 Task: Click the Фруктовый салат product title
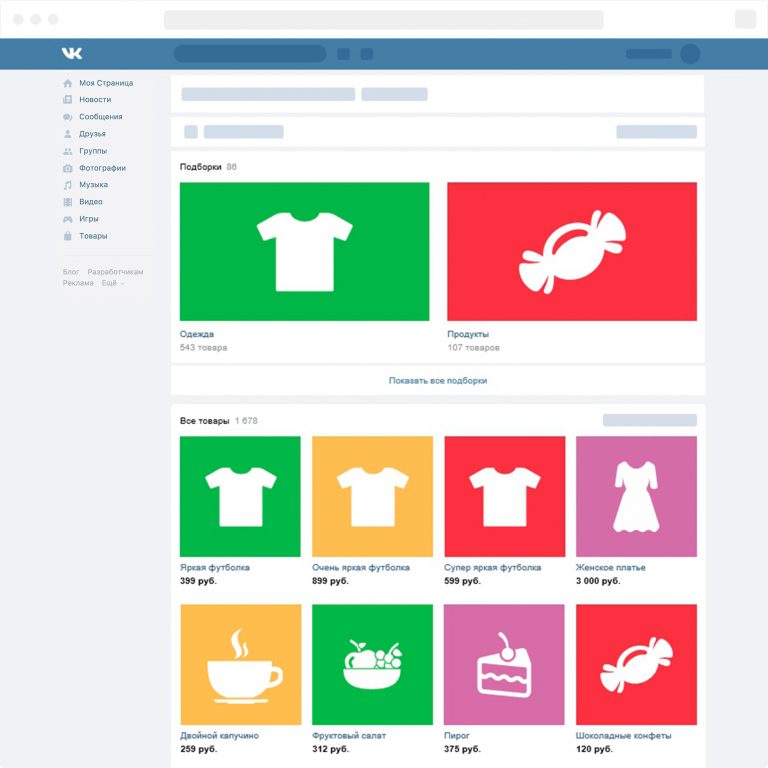coord(349,735)
